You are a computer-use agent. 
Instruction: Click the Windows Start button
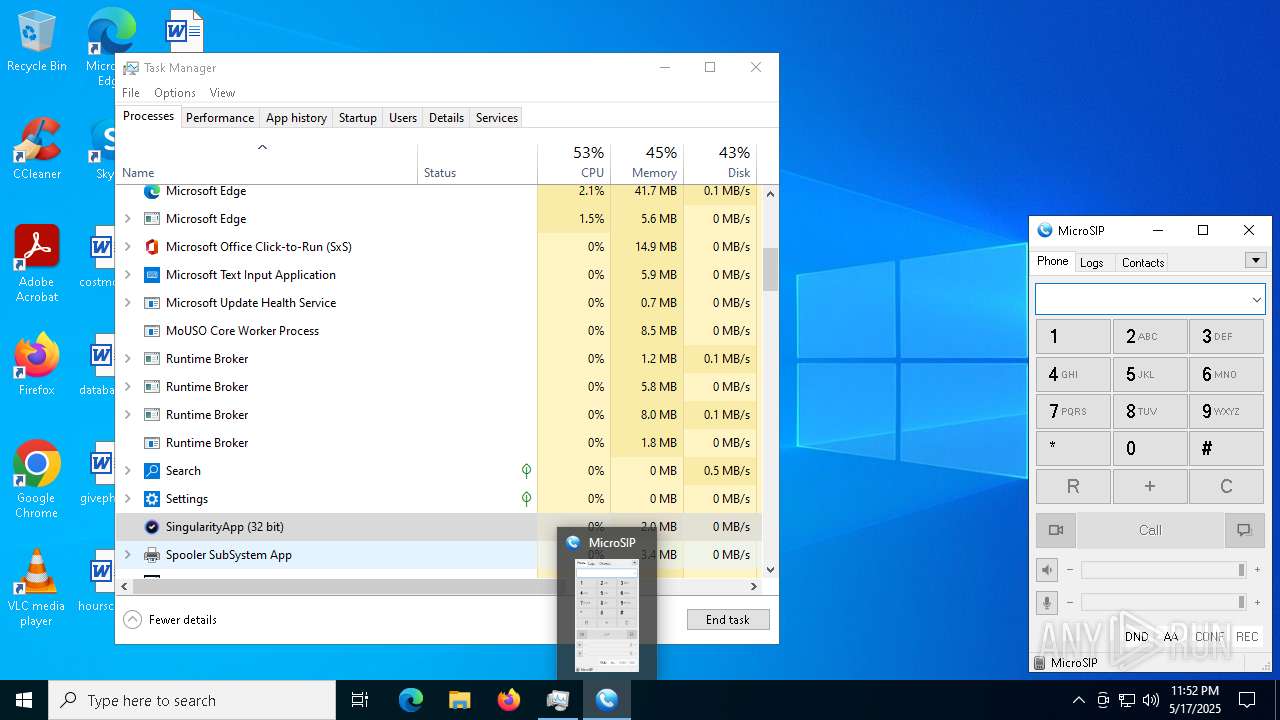click(x=23, y=700)
